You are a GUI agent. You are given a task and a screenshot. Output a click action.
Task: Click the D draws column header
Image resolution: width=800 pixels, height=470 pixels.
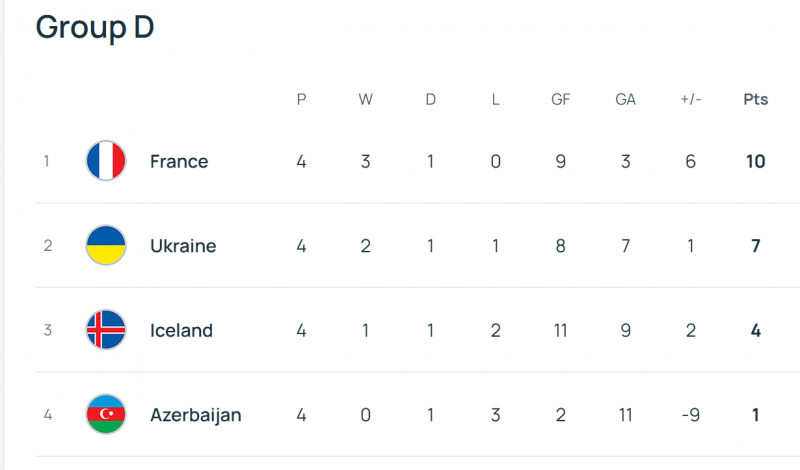pyautogui.click(x=431, y=100)
